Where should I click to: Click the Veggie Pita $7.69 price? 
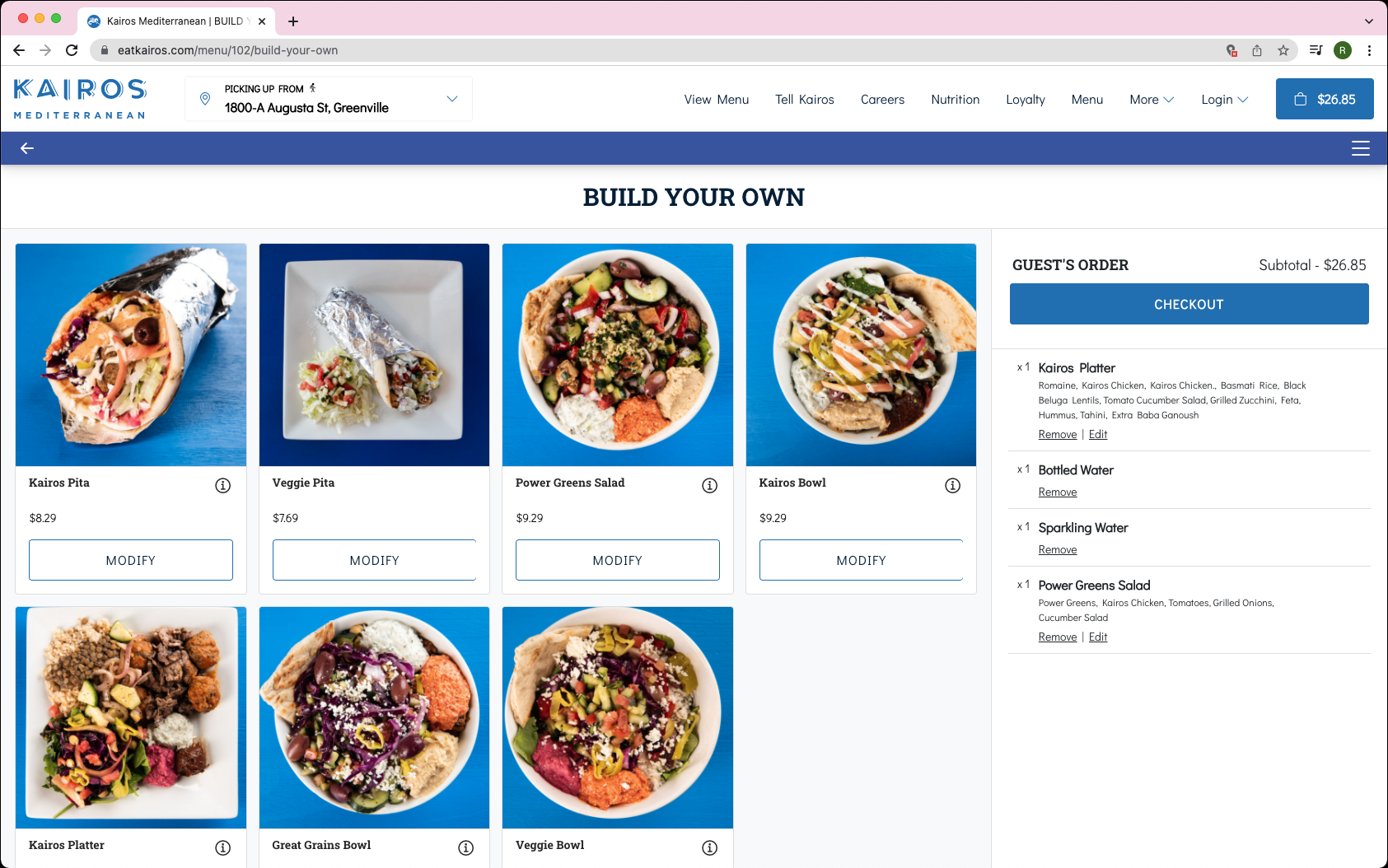(x=285, y=518)
